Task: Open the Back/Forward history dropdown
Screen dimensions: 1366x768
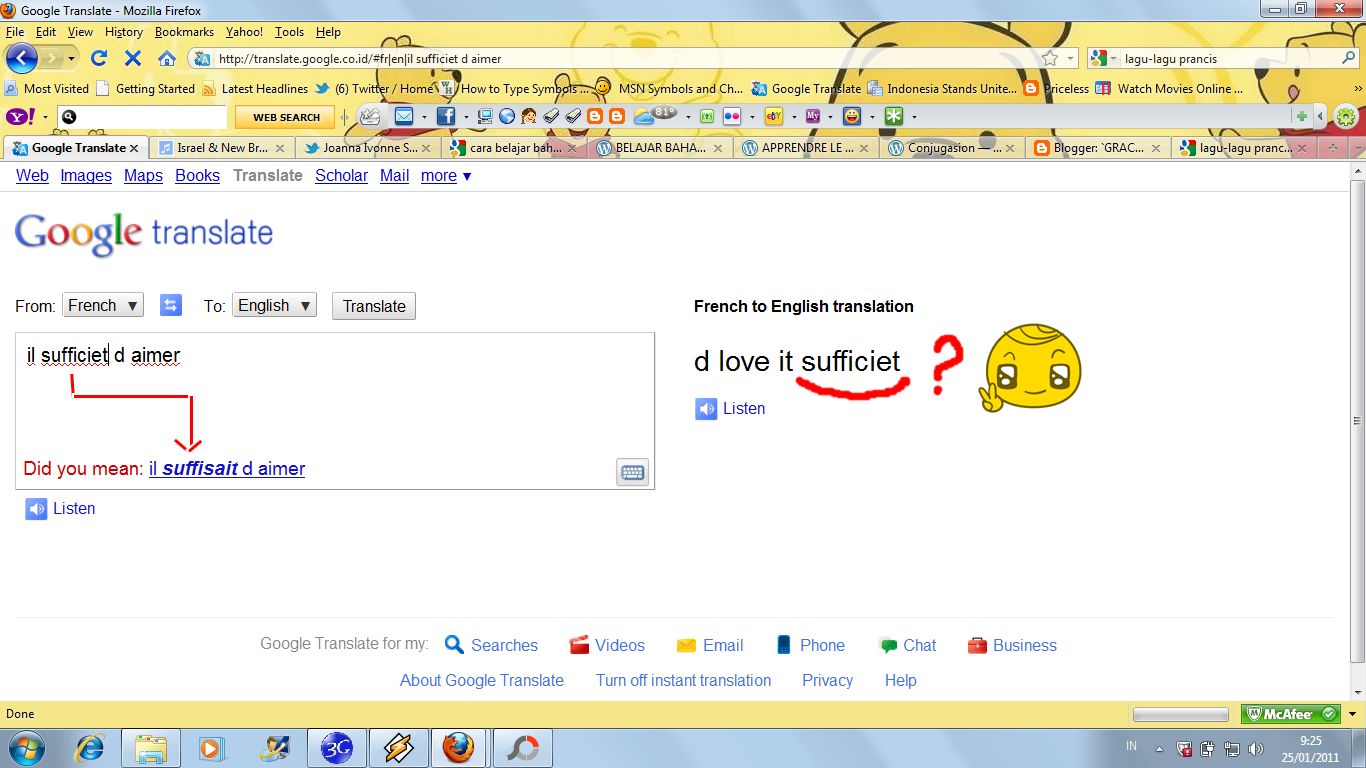Action: (70, 58)
